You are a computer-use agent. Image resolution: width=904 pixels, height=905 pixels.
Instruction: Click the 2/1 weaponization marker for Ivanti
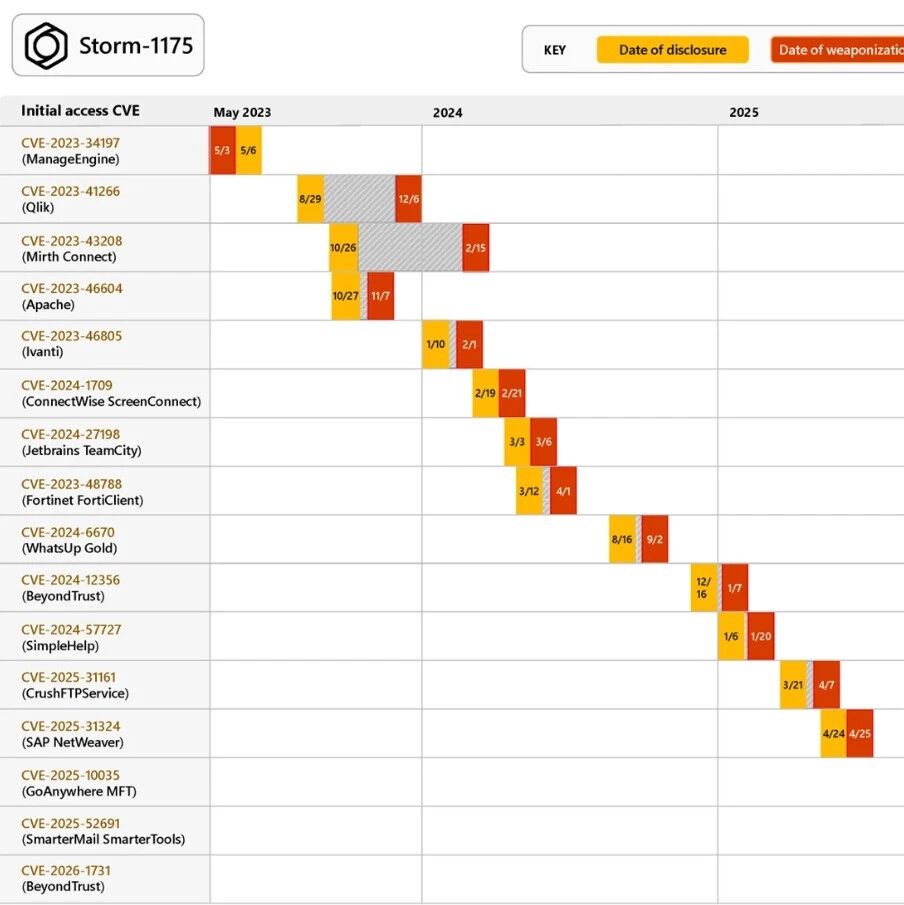tap(469, 345)
